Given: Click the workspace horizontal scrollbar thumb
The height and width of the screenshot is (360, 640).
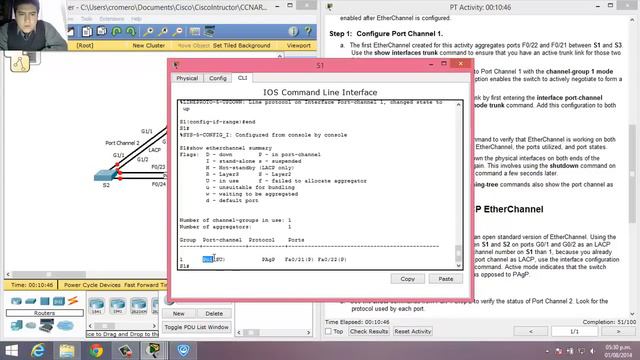Looking at the screenshot, I should (49, 274).
